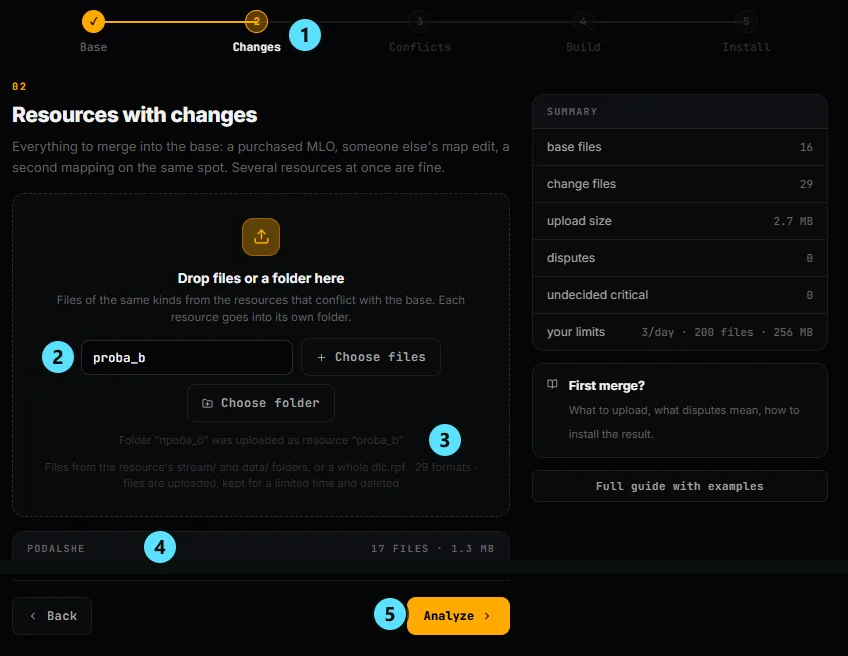
Task: Click the completed Base step checkmark
Action: [93, 22]
